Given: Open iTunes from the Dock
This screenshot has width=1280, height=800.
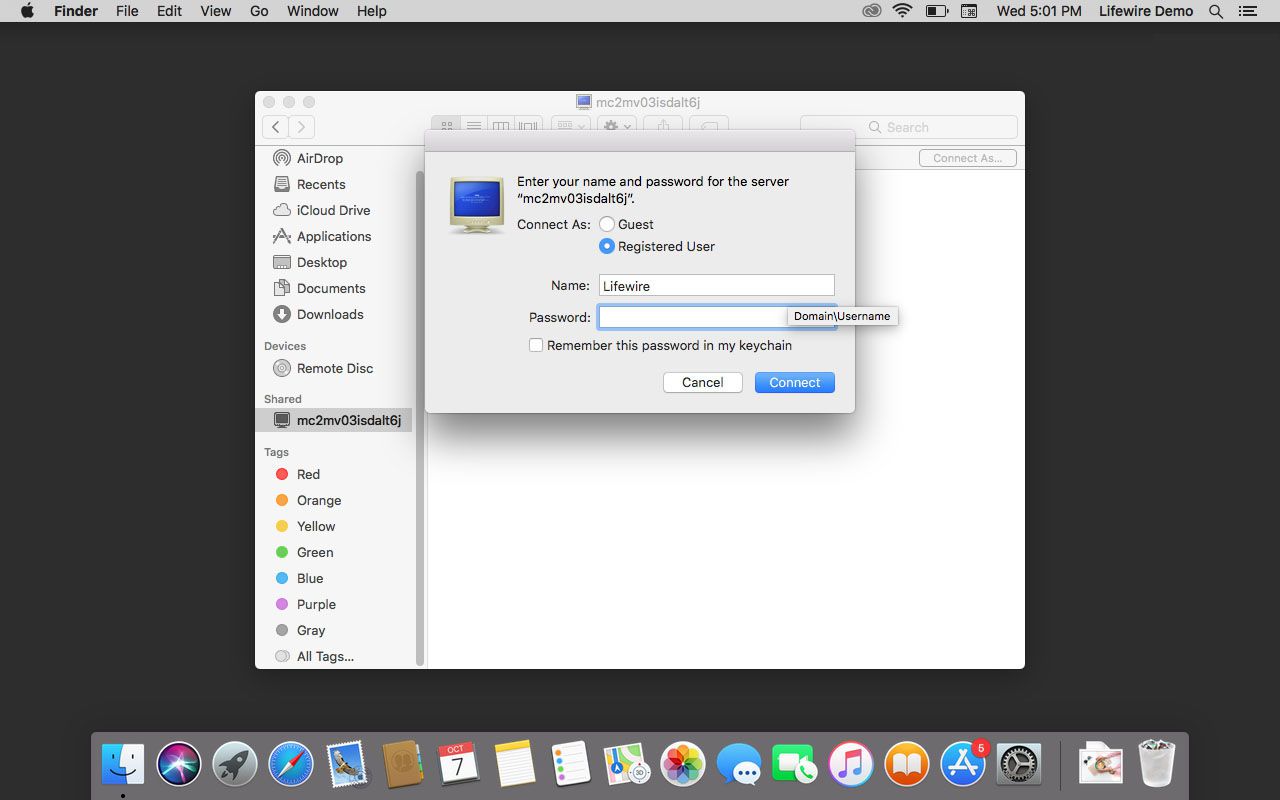Looking at the screenshot, I should tap(851, 765).
